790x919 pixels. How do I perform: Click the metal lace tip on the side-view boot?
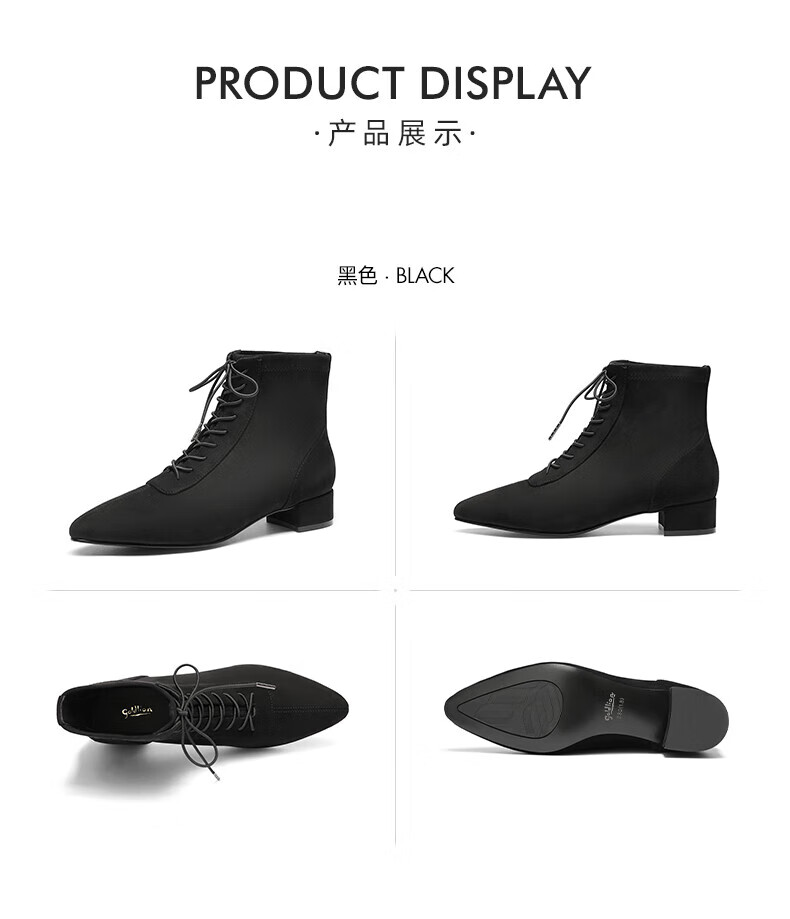[554, 431]
